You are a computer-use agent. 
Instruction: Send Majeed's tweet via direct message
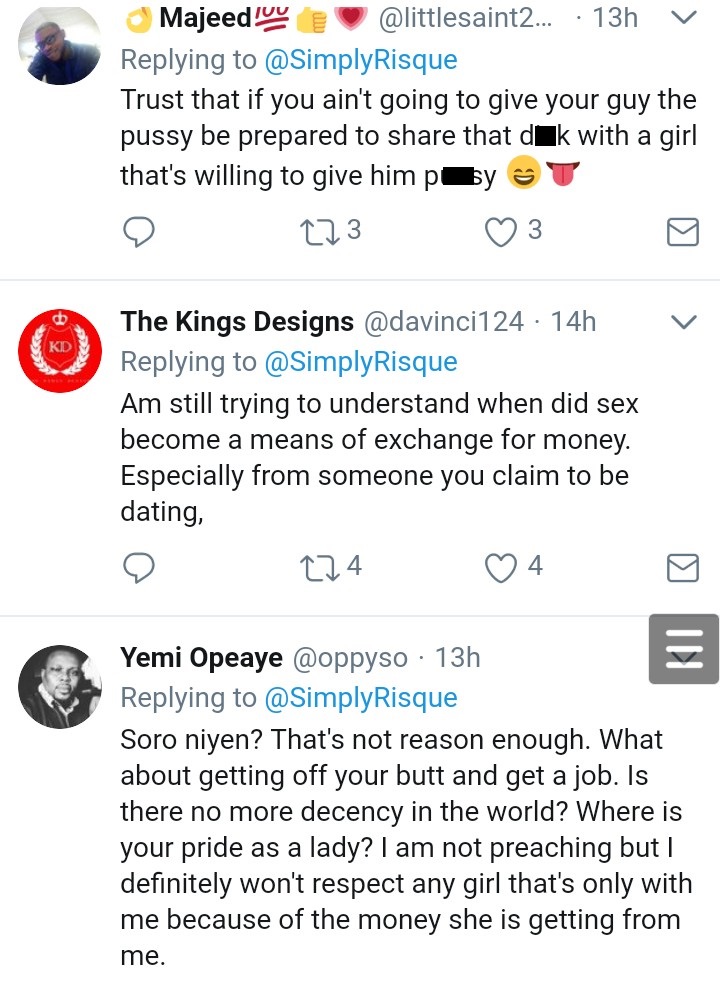(x=682, y=233)
